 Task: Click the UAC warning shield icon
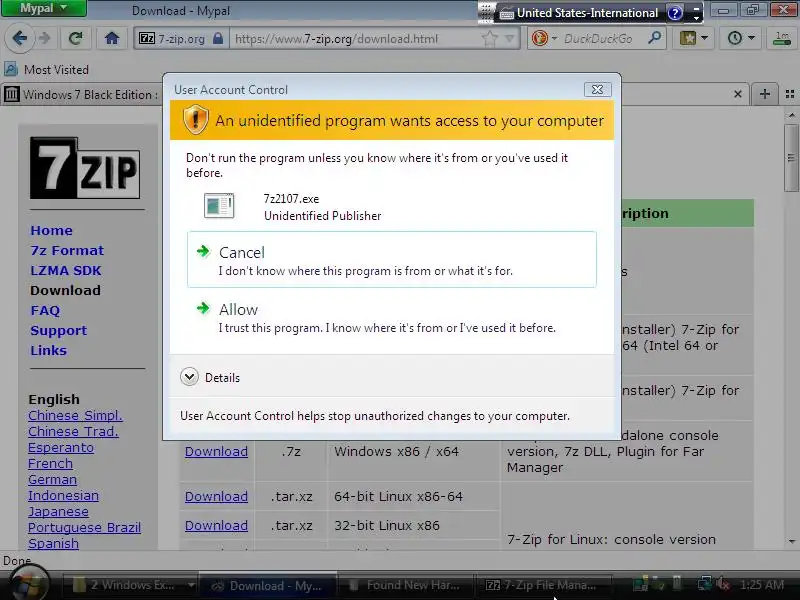(195, 120)
